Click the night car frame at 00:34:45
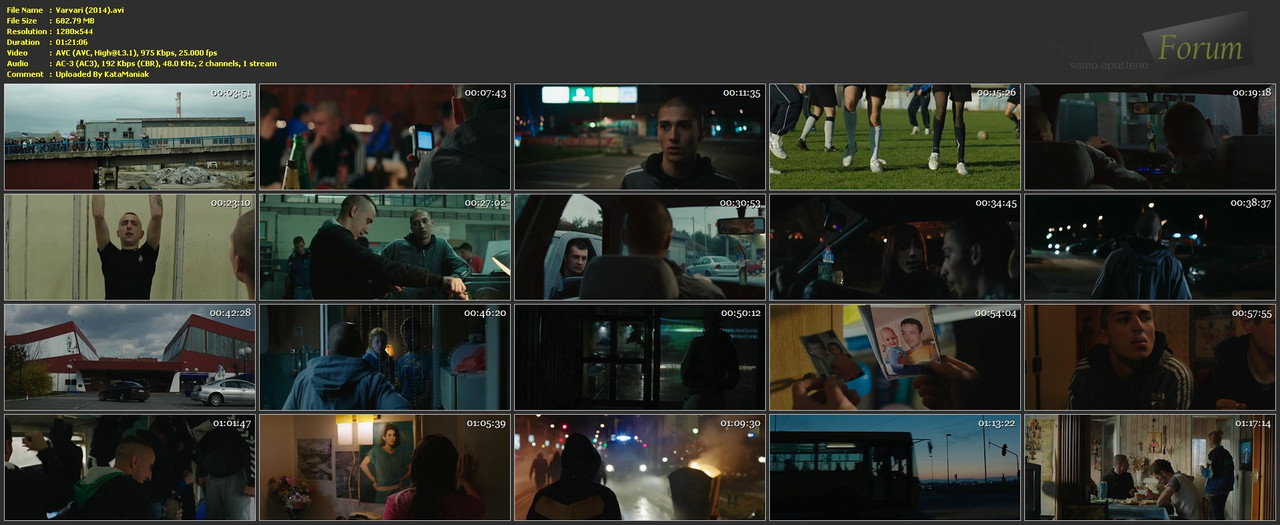This screenshot has width=1280, height=525. (x=895, y=247)
